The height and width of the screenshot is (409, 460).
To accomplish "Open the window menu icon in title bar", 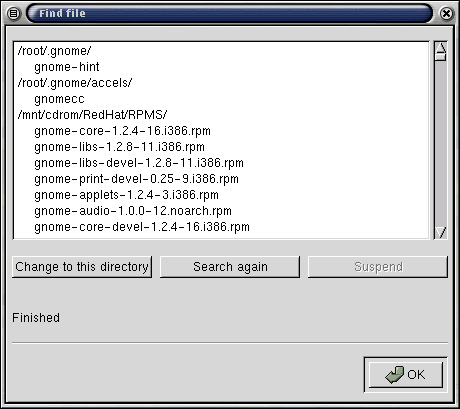I will (x=14, y=14).
